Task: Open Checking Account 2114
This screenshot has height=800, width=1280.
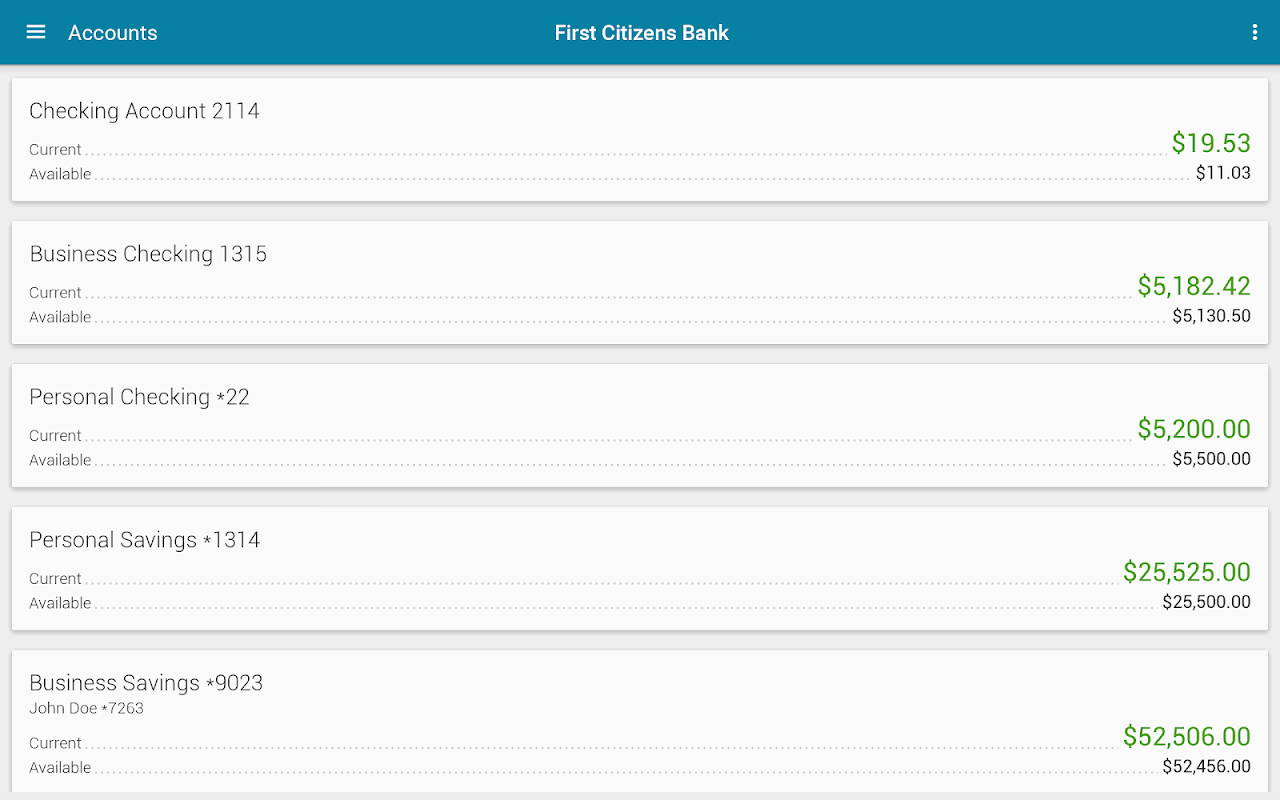Action: (x=144, y=111)
